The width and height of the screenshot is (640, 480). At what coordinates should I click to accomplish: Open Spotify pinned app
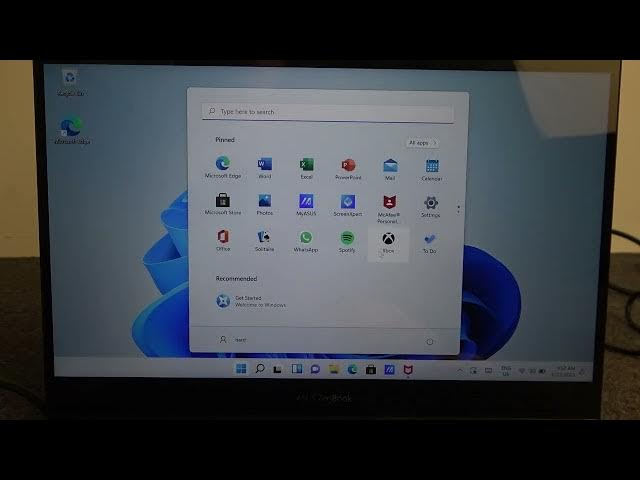click(347, 242)
